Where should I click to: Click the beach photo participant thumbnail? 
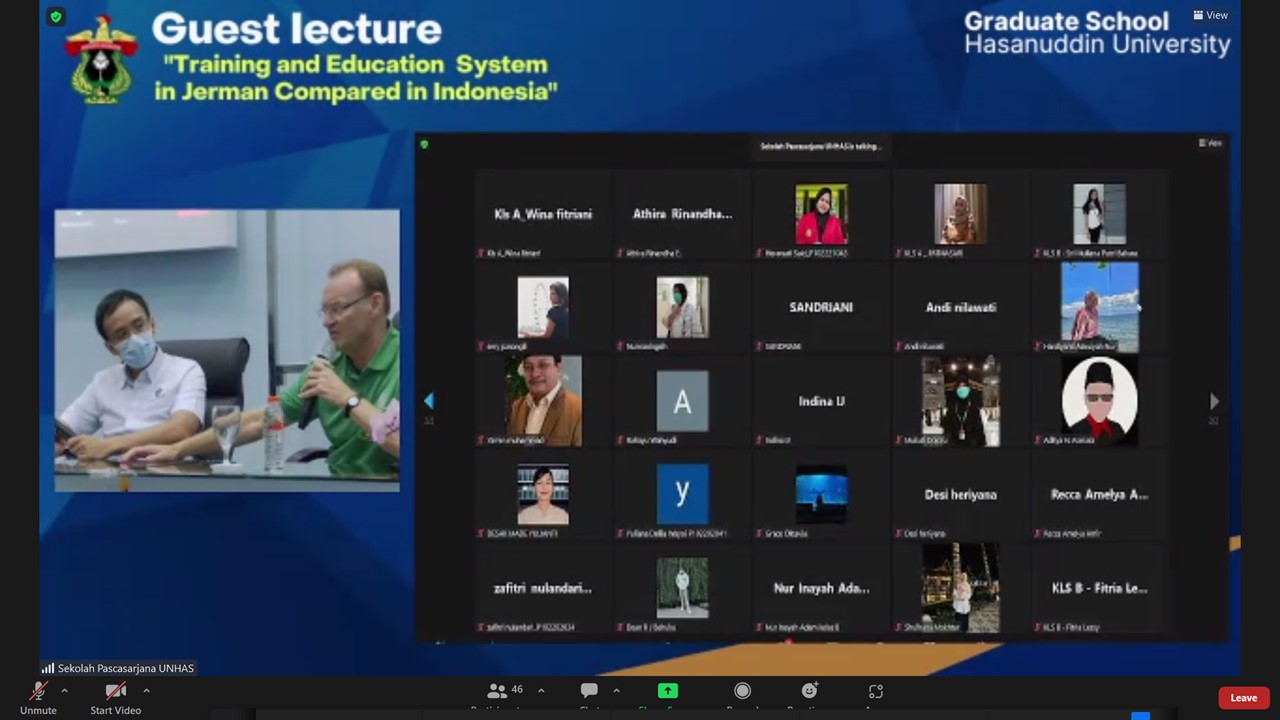tap(1099, 307)
